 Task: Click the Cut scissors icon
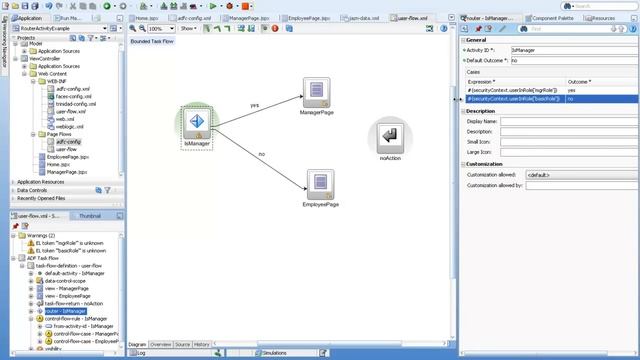[73, 6]
